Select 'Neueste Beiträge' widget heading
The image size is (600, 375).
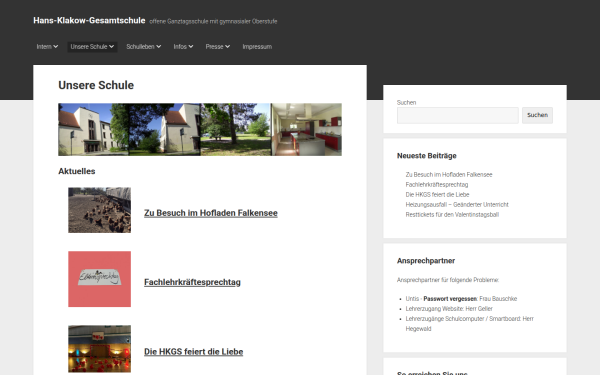click(427, 156)
